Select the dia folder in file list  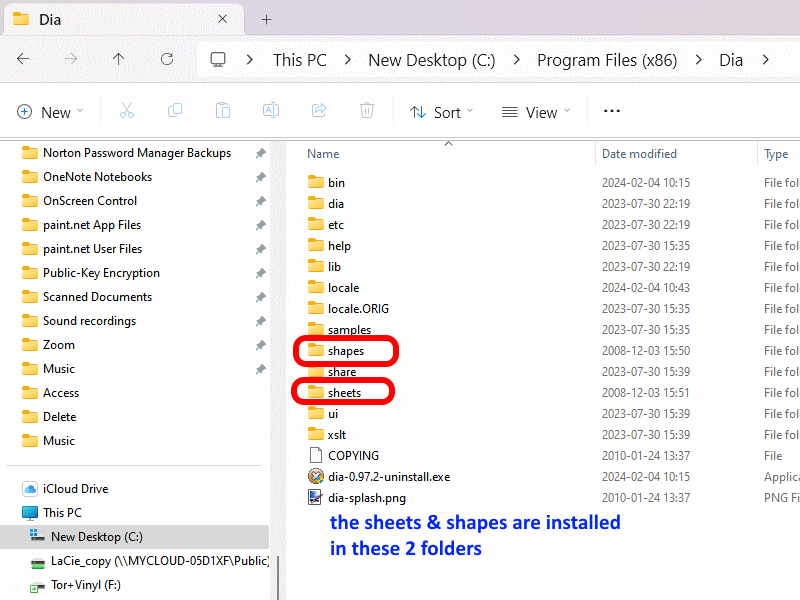[326, 204]
